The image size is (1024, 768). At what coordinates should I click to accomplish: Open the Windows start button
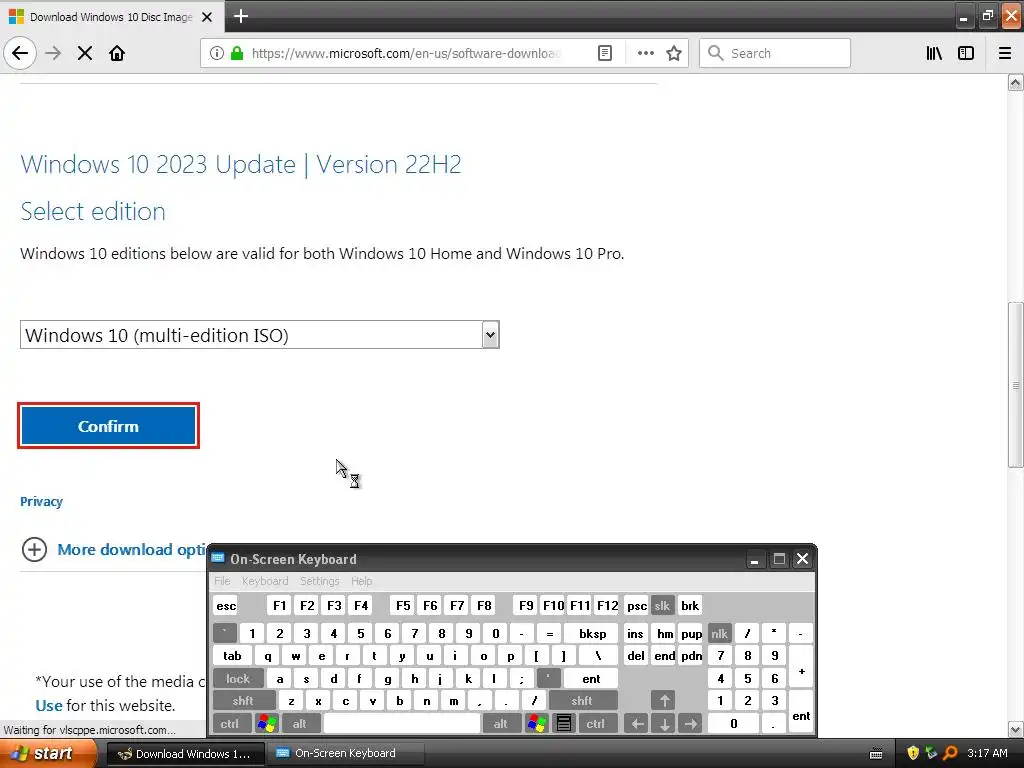click(x=49, y=753)
